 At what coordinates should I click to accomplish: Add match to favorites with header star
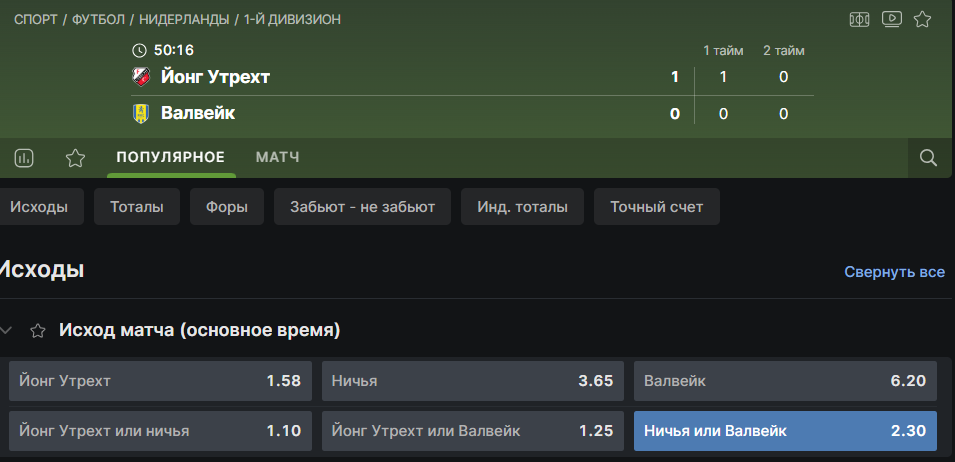tap(923, 19)
